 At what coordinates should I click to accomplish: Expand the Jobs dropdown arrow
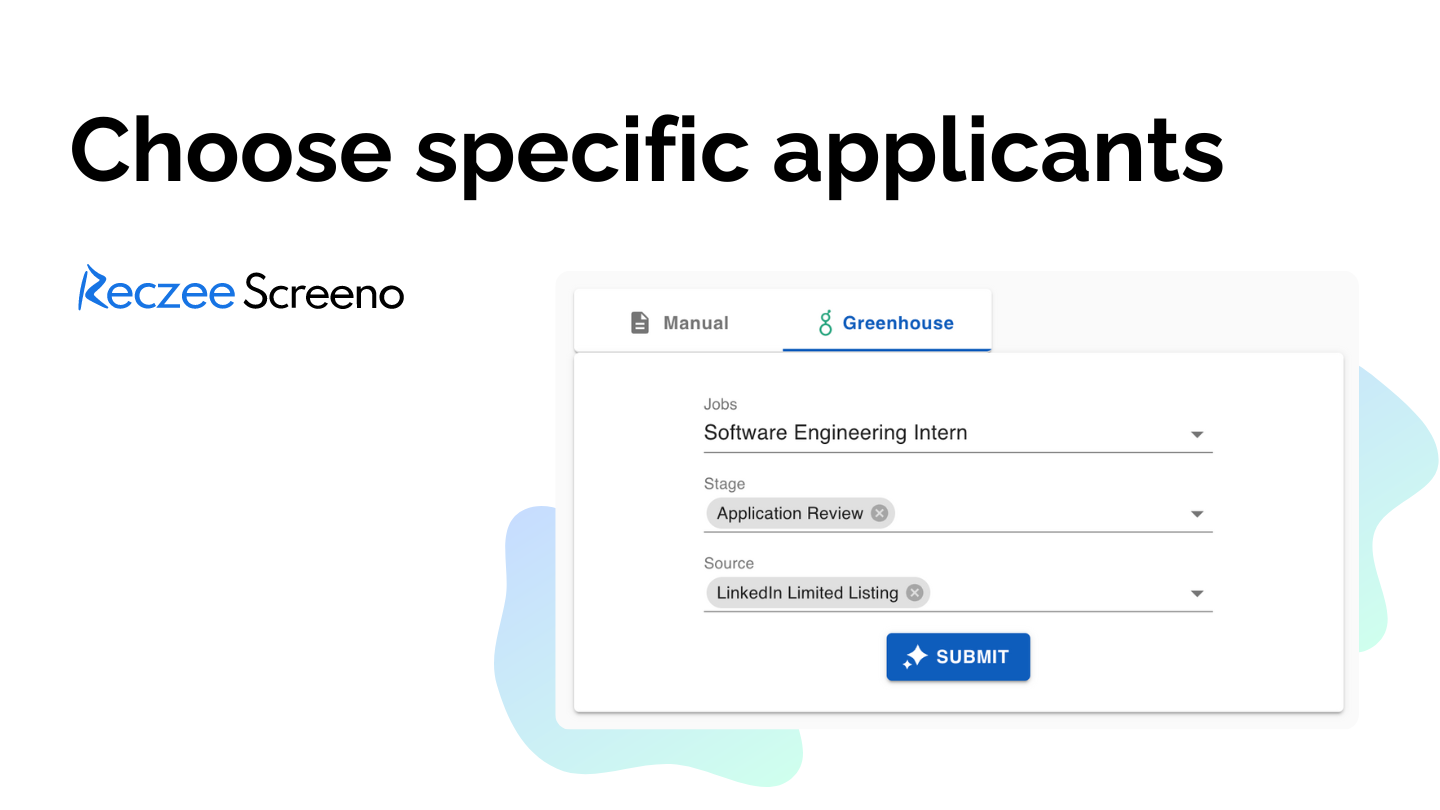[x=1196, y=435]
